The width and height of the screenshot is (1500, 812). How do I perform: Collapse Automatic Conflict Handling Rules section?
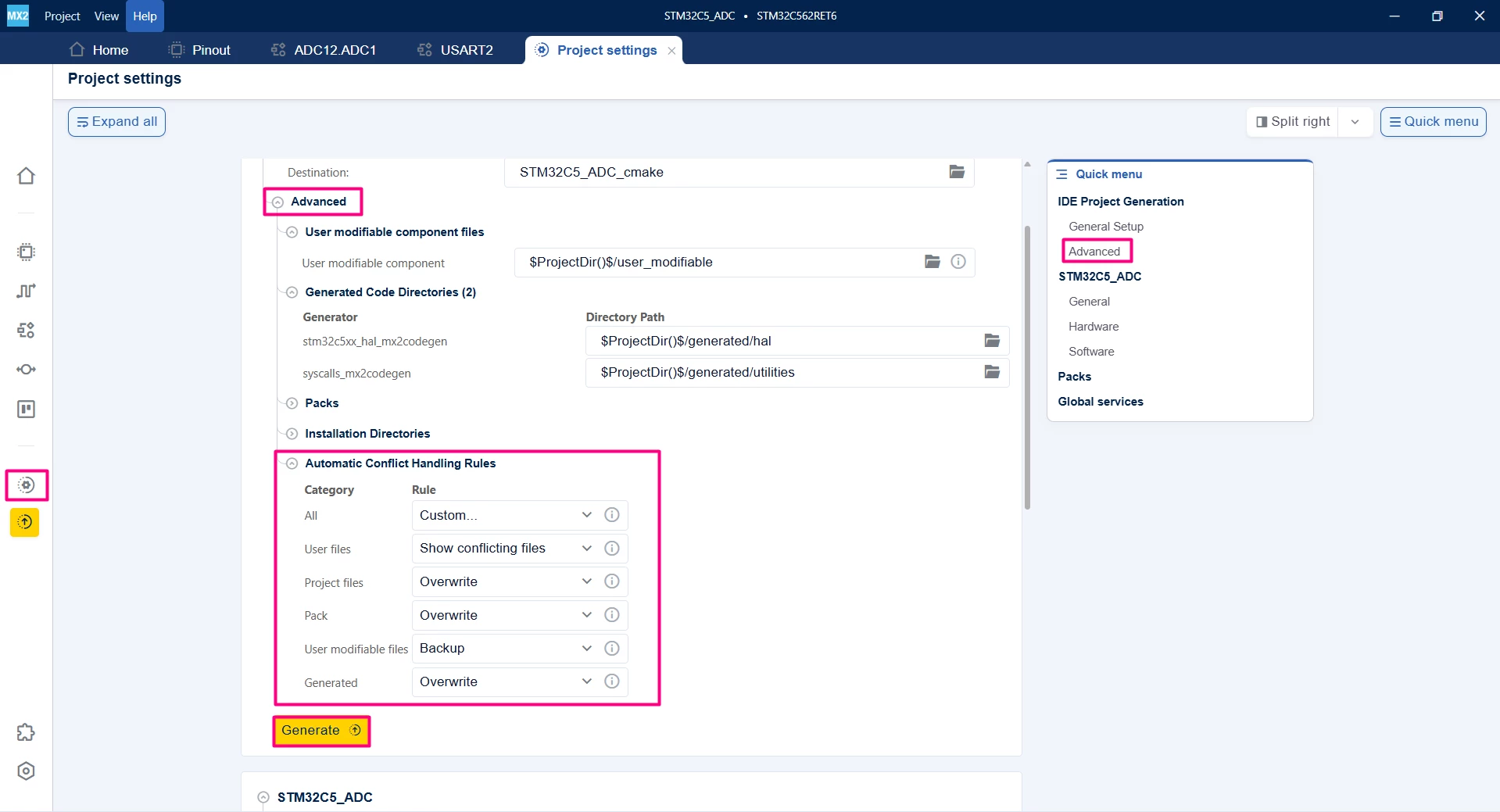pos(292,463)
